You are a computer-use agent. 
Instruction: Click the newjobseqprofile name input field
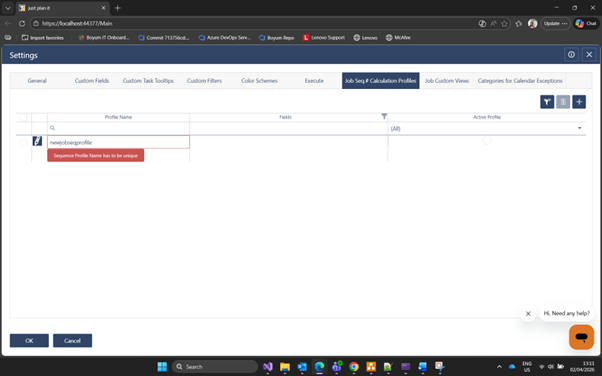point(118,142)
